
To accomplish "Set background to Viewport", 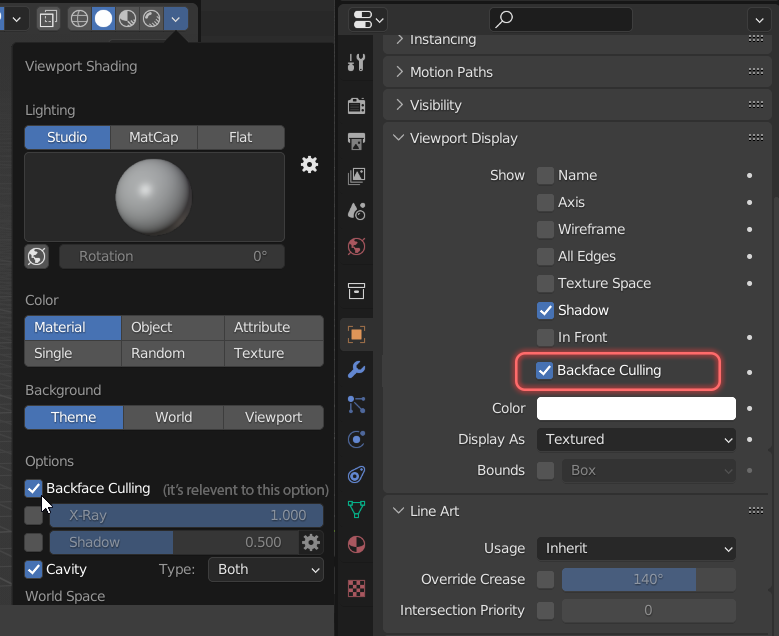I will [x=273, y=417].
